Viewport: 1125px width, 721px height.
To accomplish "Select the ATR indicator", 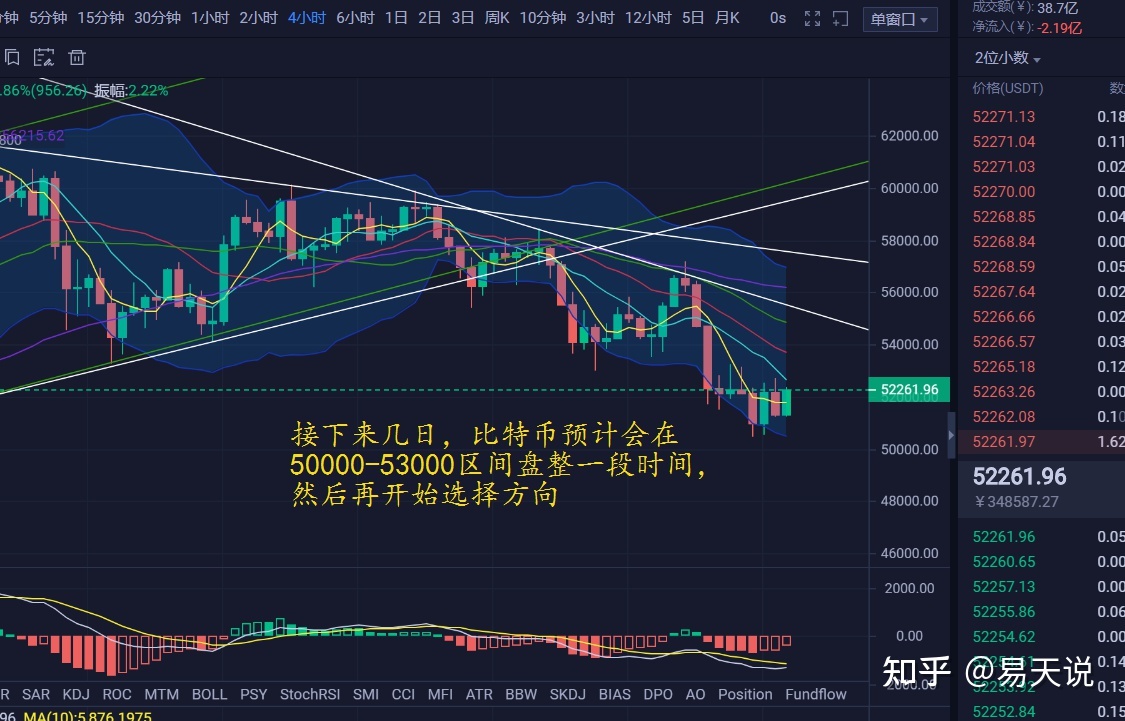I will tap(479, 694).
